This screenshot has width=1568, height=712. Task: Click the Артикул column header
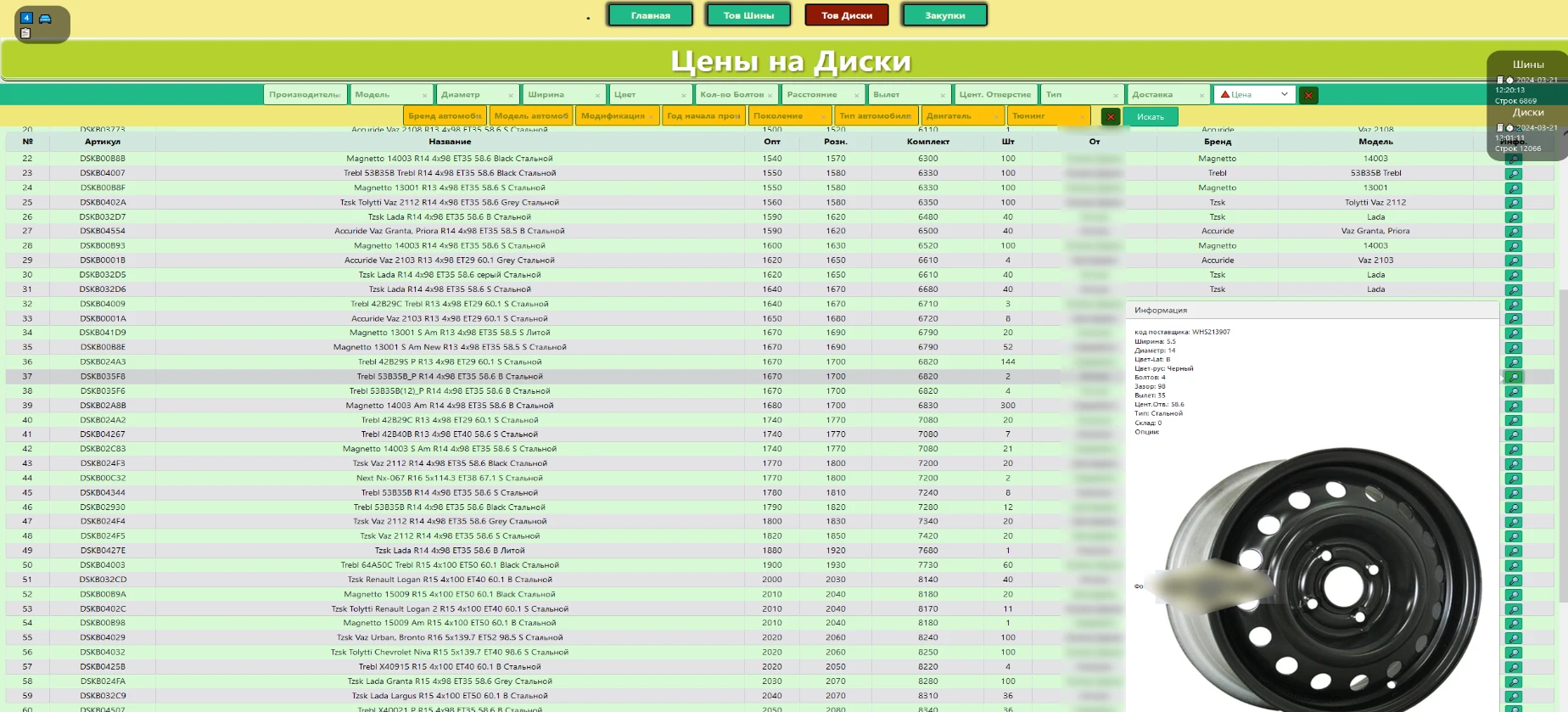[103, 142]
